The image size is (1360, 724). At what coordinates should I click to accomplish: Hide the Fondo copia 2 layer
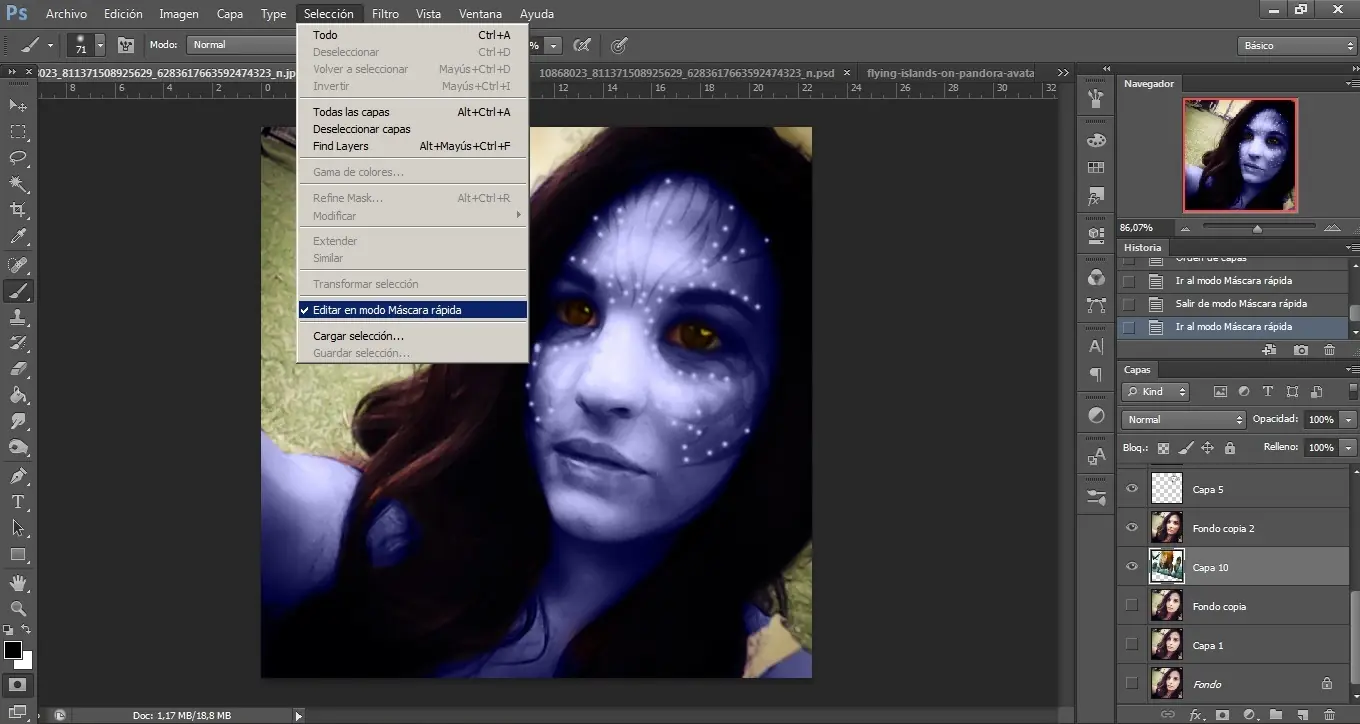point(1132,528)
